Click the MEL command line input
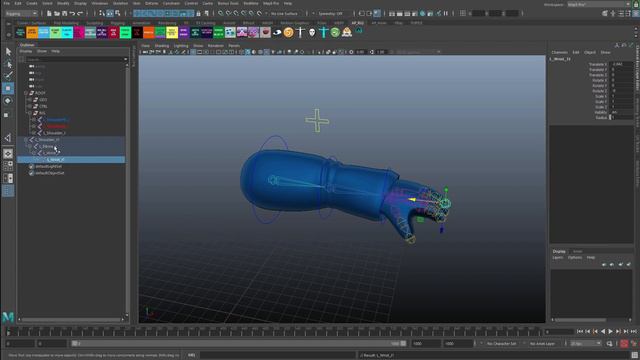 pyautogui.click(x=278, y=355)
